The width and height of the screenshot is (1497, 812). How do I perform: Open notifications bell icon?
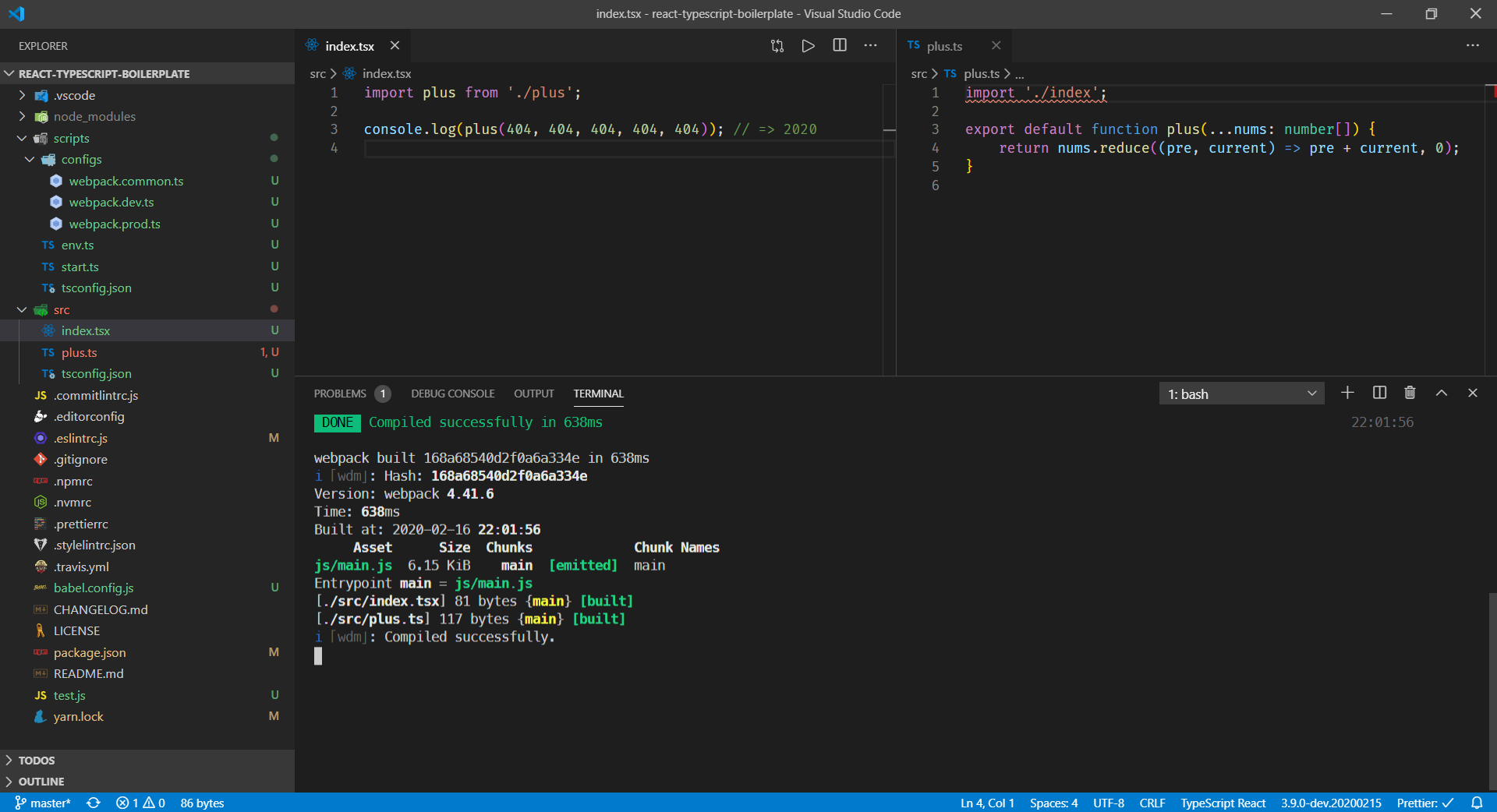[x=1477, y=803]
